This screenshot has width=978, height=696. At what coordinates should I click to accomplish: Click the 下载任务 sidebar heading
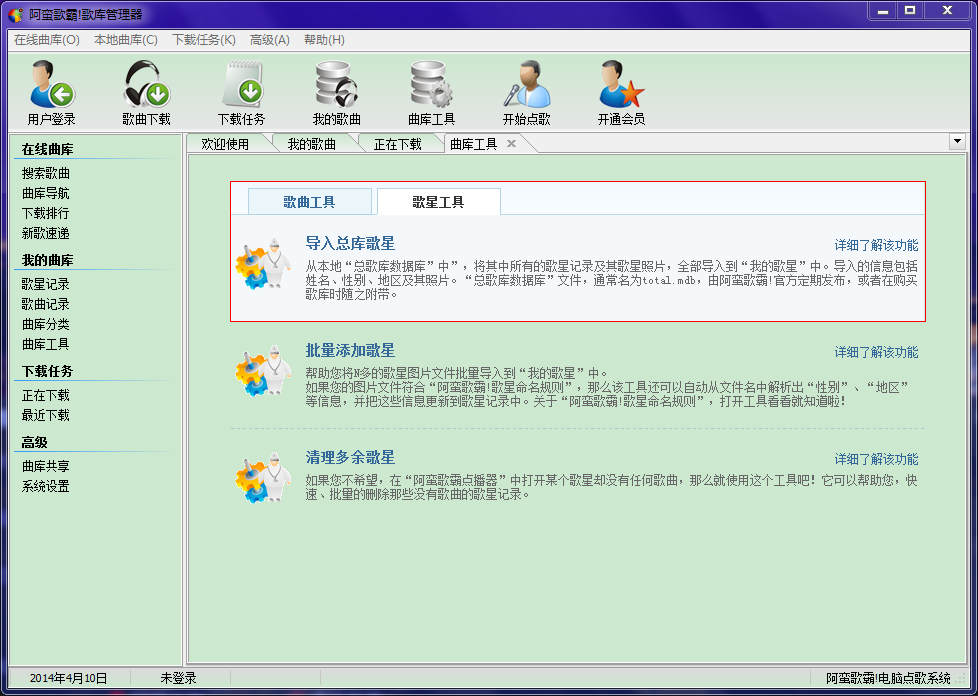tap(47, 372)
